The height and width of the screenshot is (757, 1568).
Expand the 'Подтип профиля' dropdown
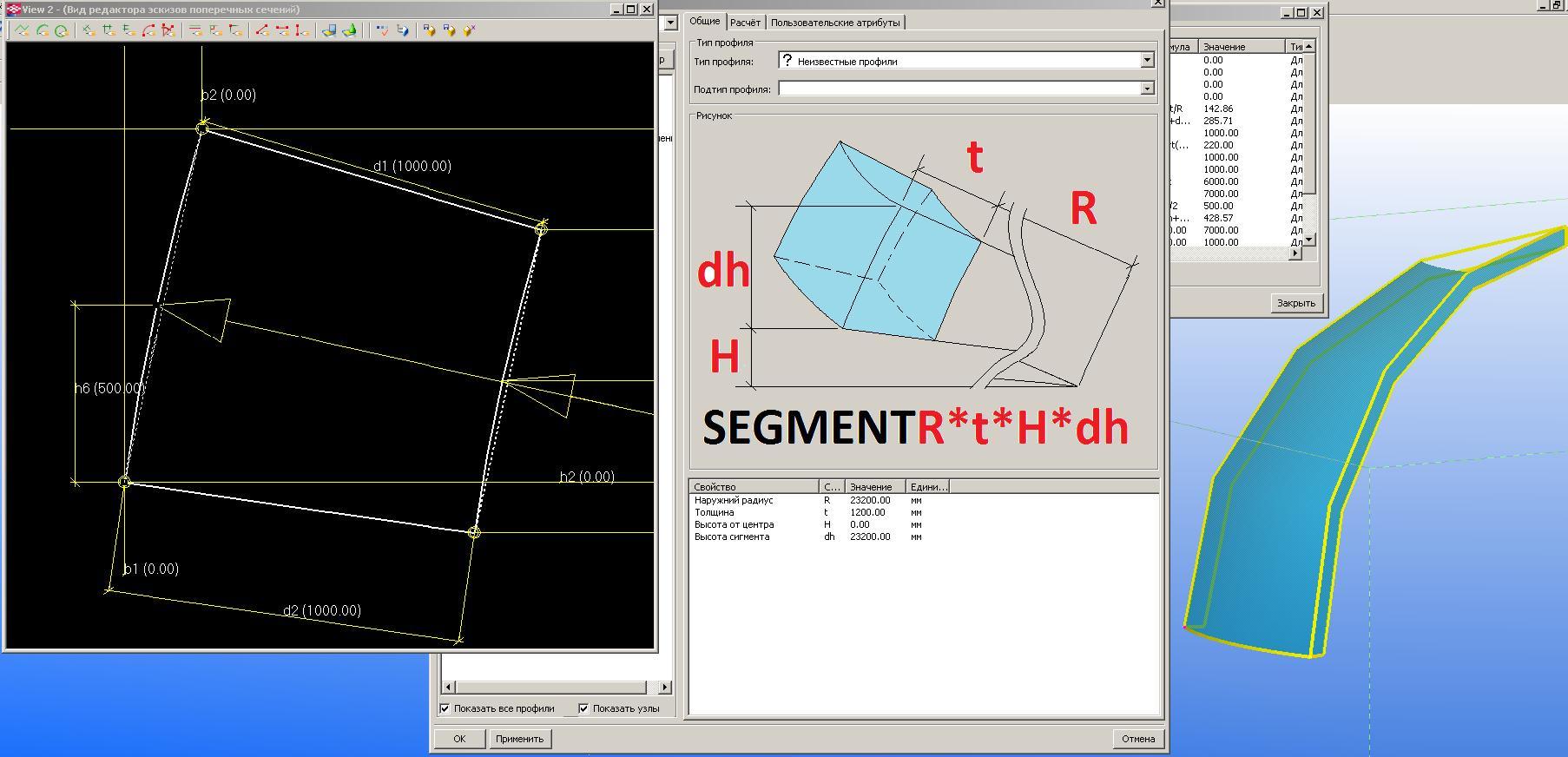[x=1147, y=89]
